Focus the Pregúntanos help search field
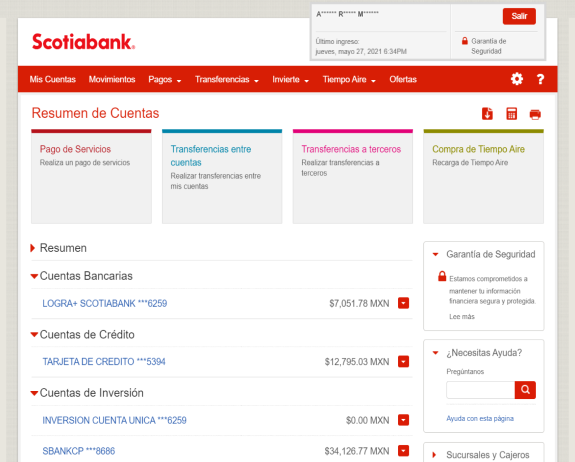575x462 pixels. click(x=480, y=390)
